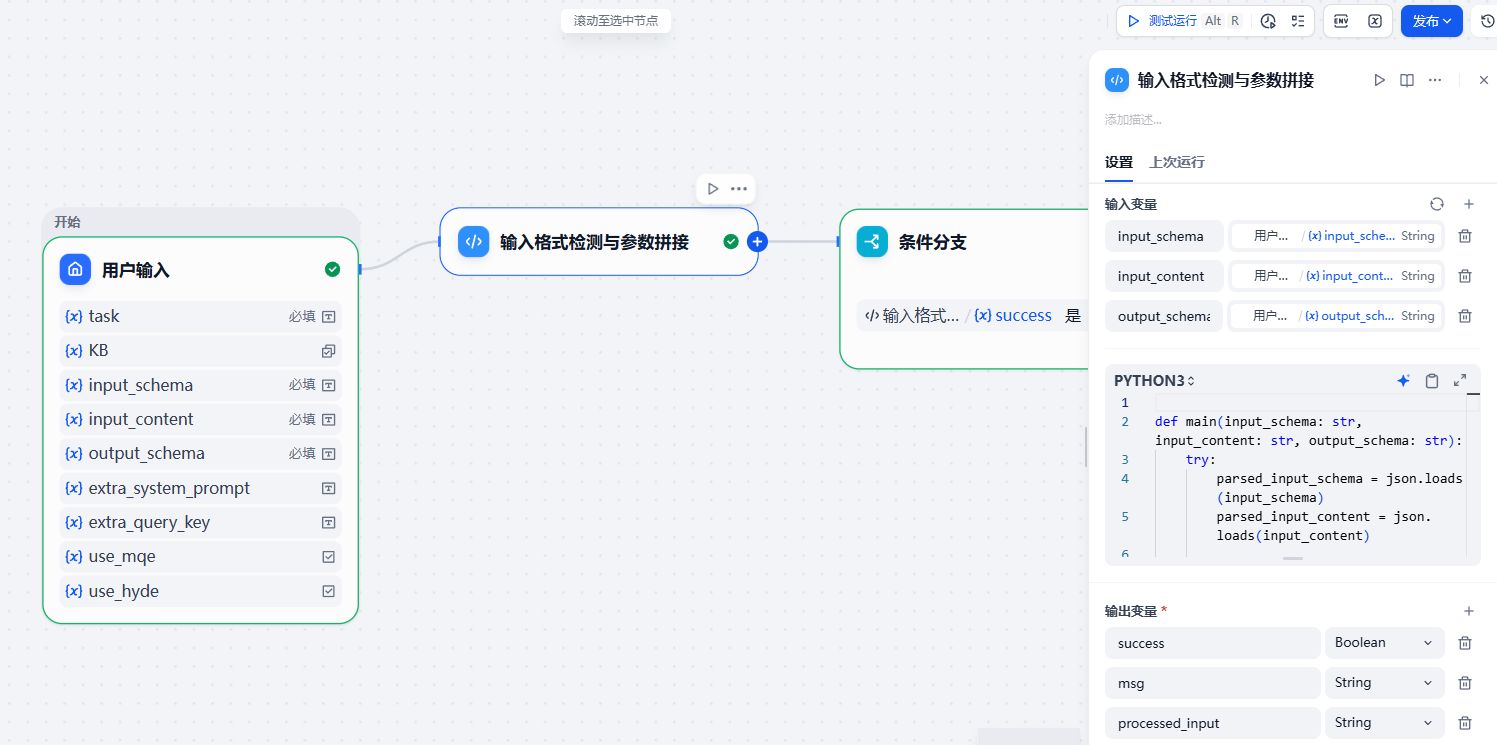The image size is (1497, 745).
Task: Expand the code editor to fullscreen
Action: [1460, 381]
